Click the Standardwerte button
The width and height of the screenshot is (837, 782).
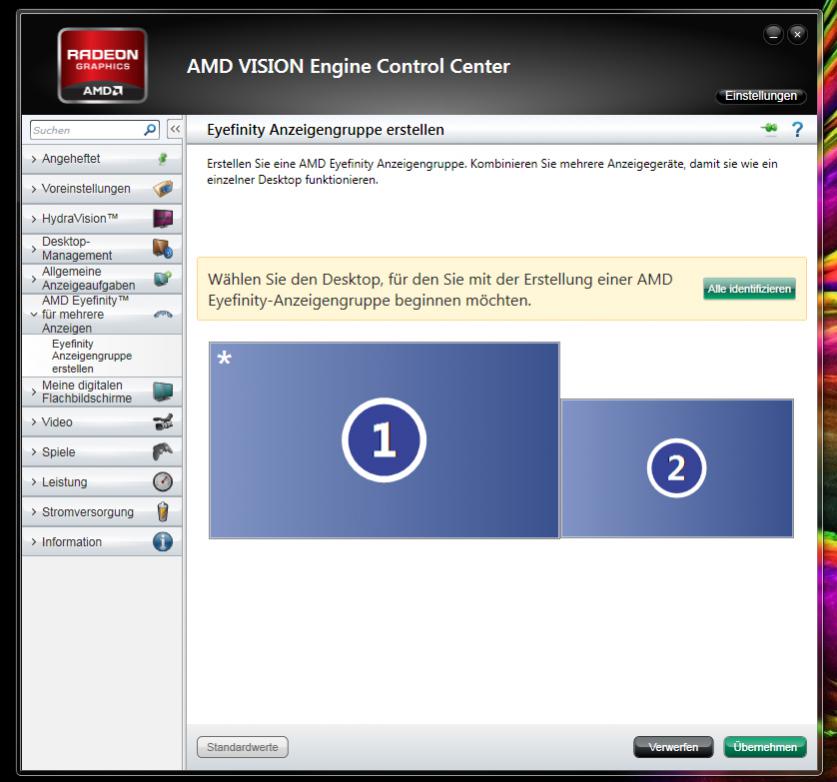tap(242, 747)
